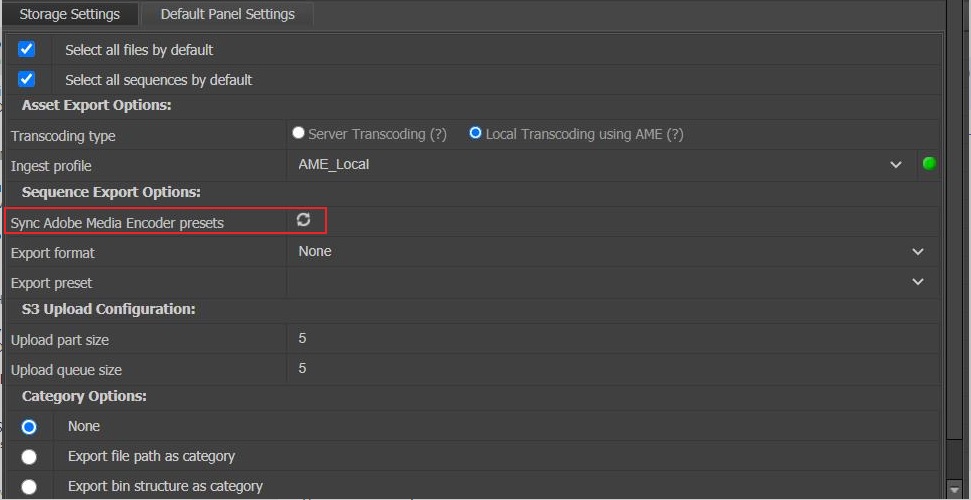This screenshot has width=971, height=500.
Task: Select Server Transcoding radio option
Action: click(x=298, y=133)
